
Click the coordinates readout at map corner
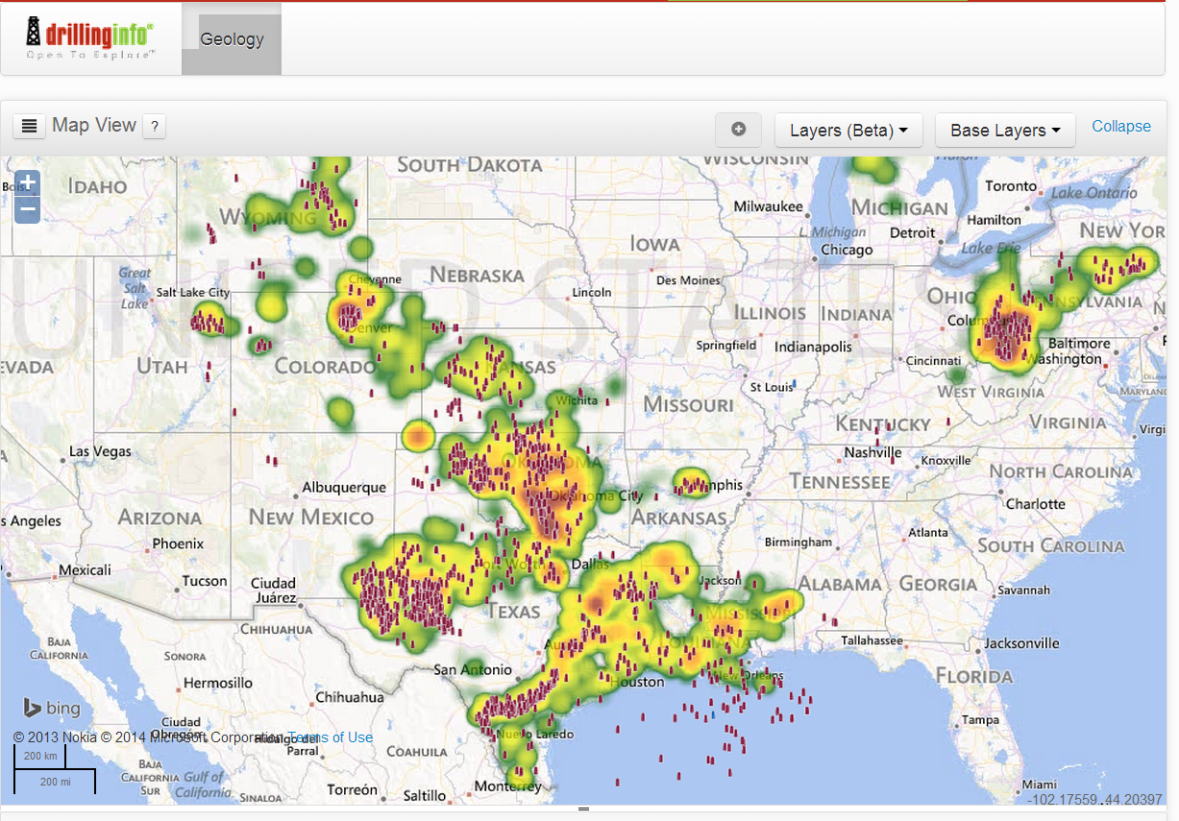pyautogui.click(x=1094, y=799)
